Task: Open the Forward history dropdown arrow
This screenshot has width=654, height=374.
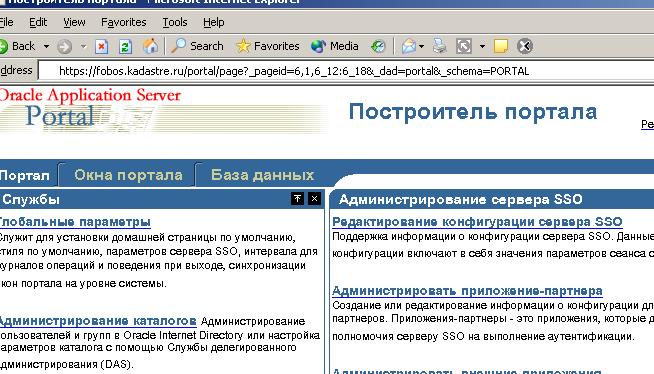Action: [83, 46]
